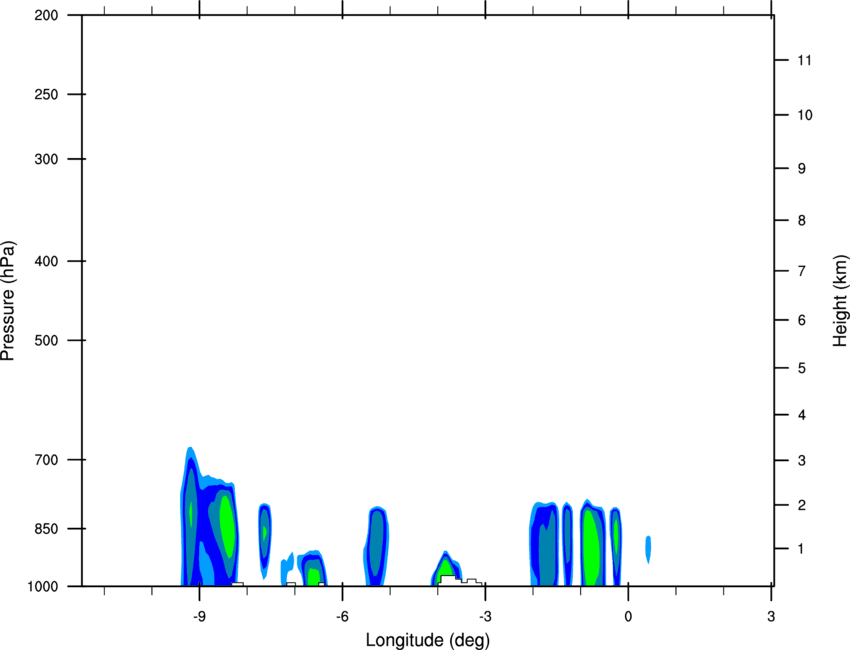The image size is (850, 650).
Task: Click the longitude label -6
Action: (342, 617)
